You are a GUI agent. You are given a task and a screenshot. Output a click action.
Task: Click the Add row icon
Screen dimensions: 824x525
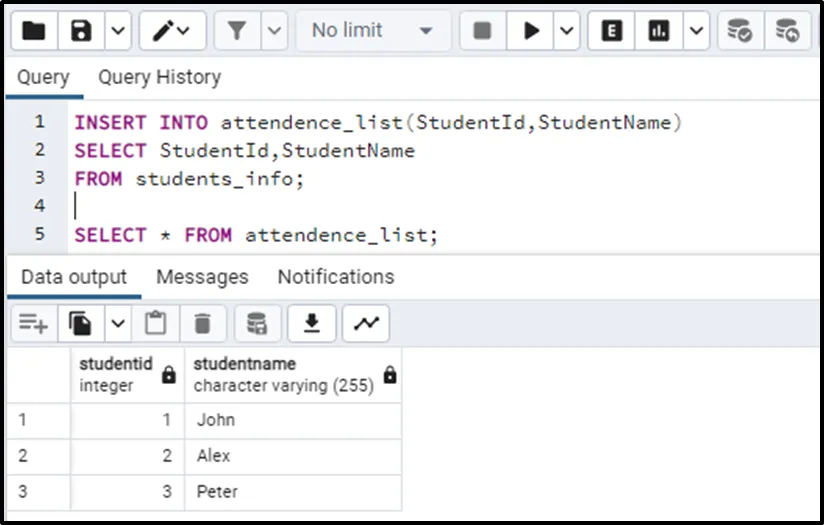(x=33, y=323)
